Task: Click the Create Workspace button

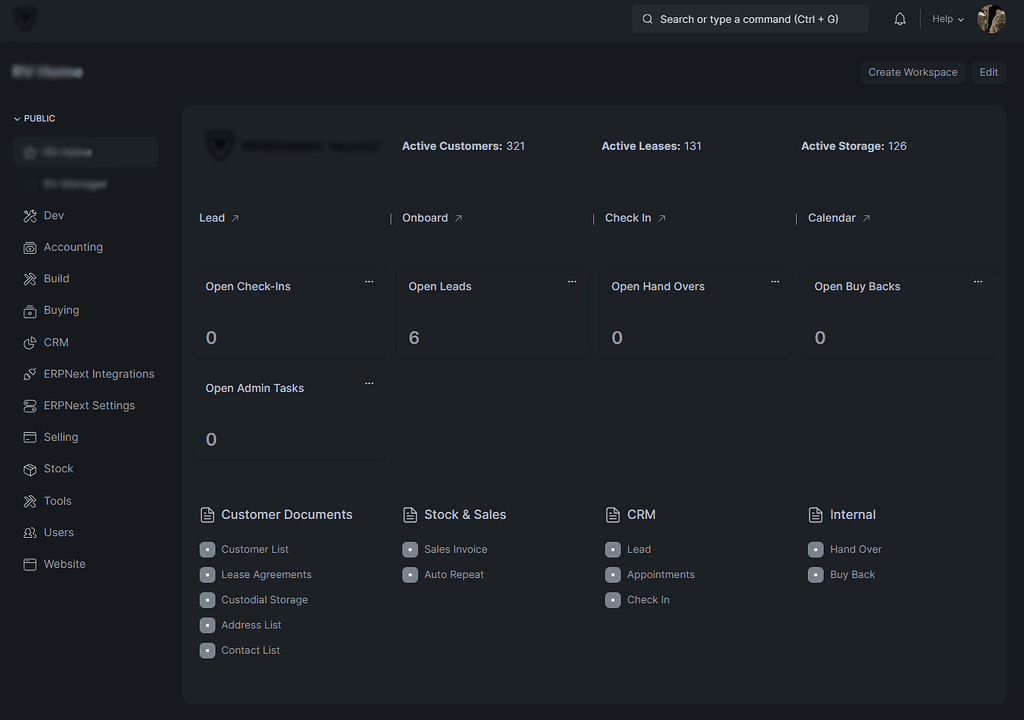Action: [x=912, y=72]
